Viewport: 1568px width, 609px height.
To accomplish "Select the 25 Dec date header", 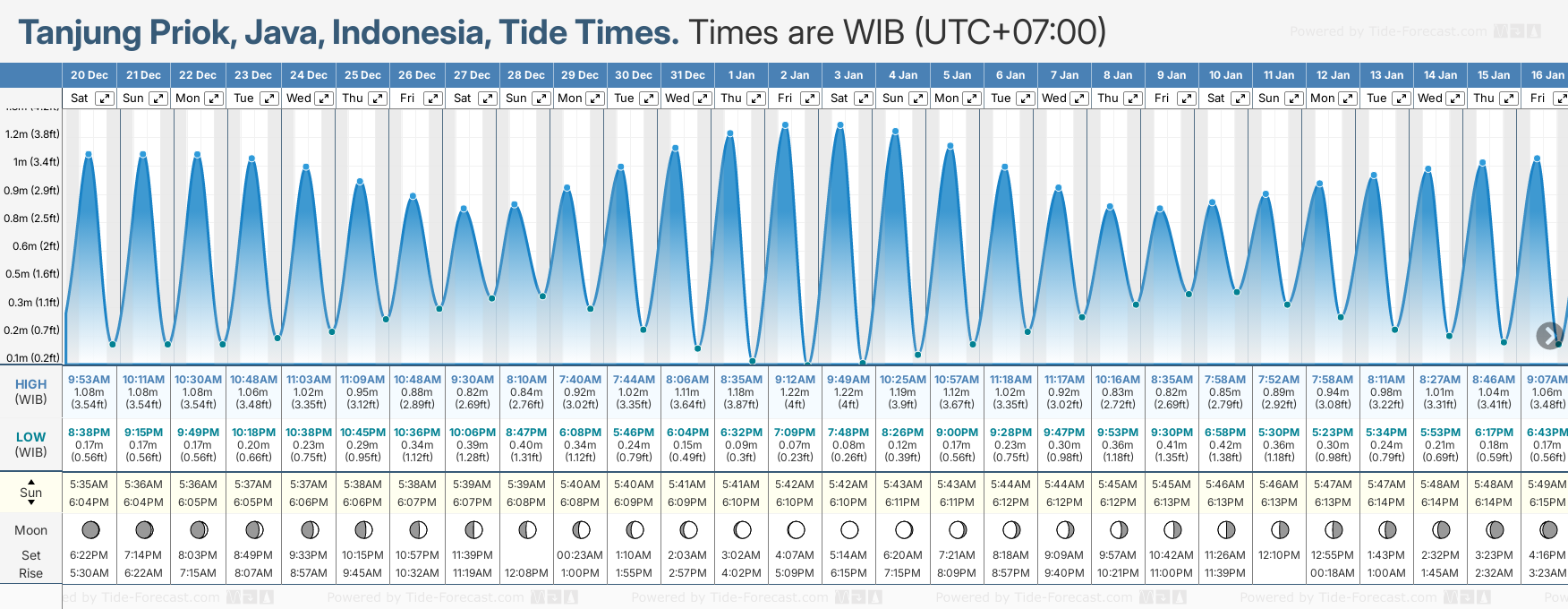I will [362, 75].
